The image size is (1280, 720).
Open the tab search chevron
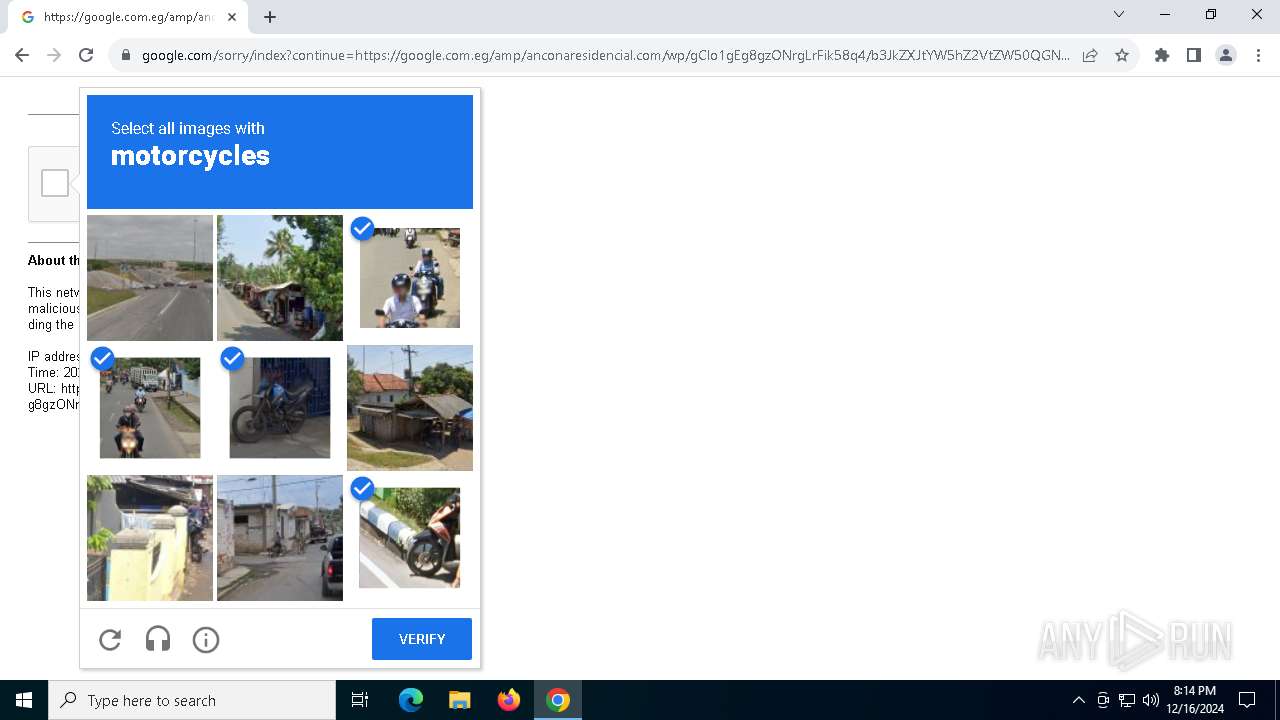click(1119, 14)
